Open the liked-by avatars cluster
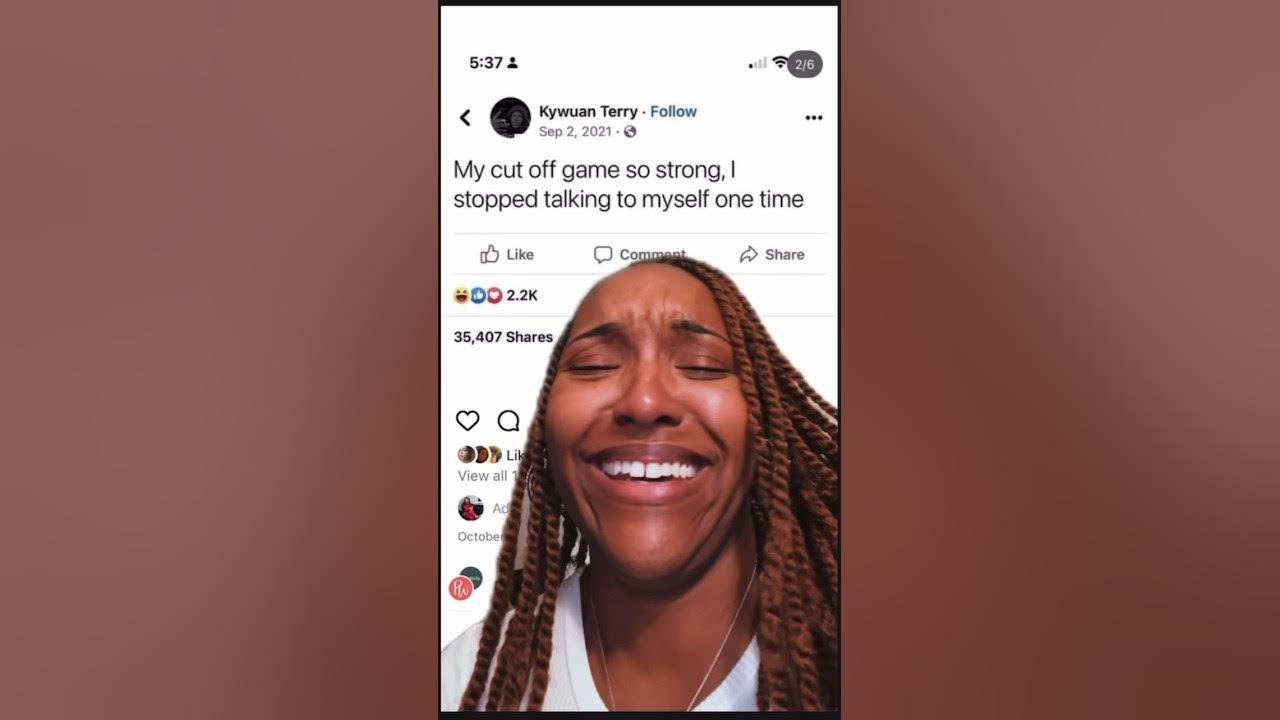Image resolution: width=1280 pixels, height=720 pixels. (x=479, y=454)
